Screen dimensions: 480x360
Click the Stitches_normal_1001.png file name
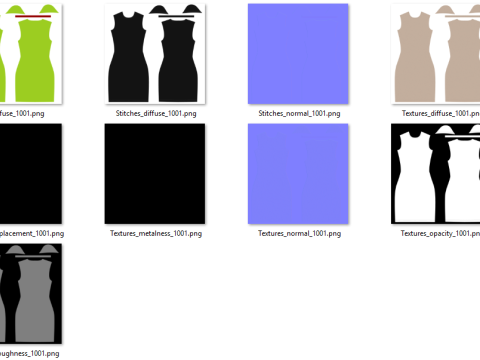coord(299,113)
